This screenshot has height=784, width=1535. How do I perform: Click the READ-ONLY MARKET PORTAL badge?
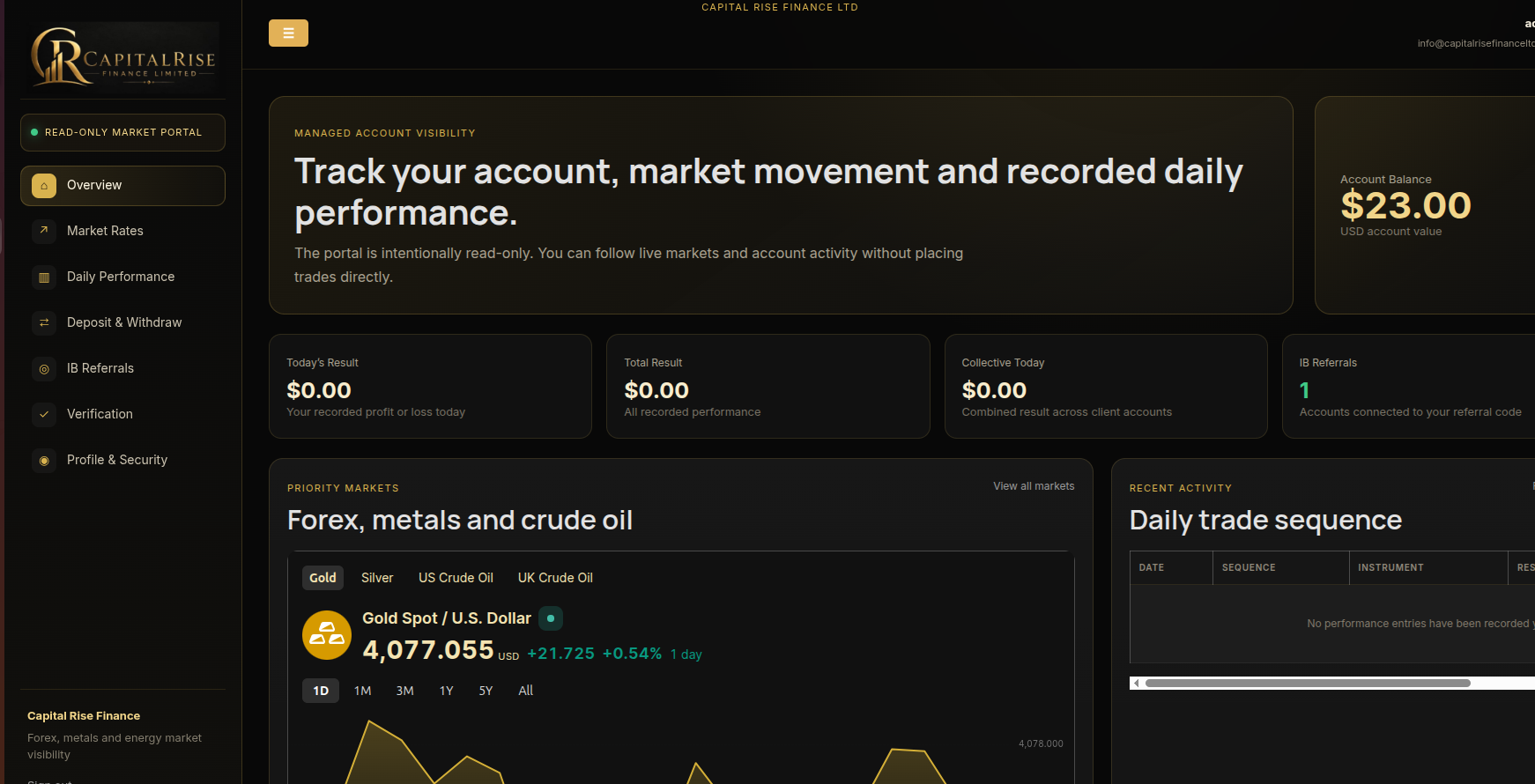pos(122,132)
